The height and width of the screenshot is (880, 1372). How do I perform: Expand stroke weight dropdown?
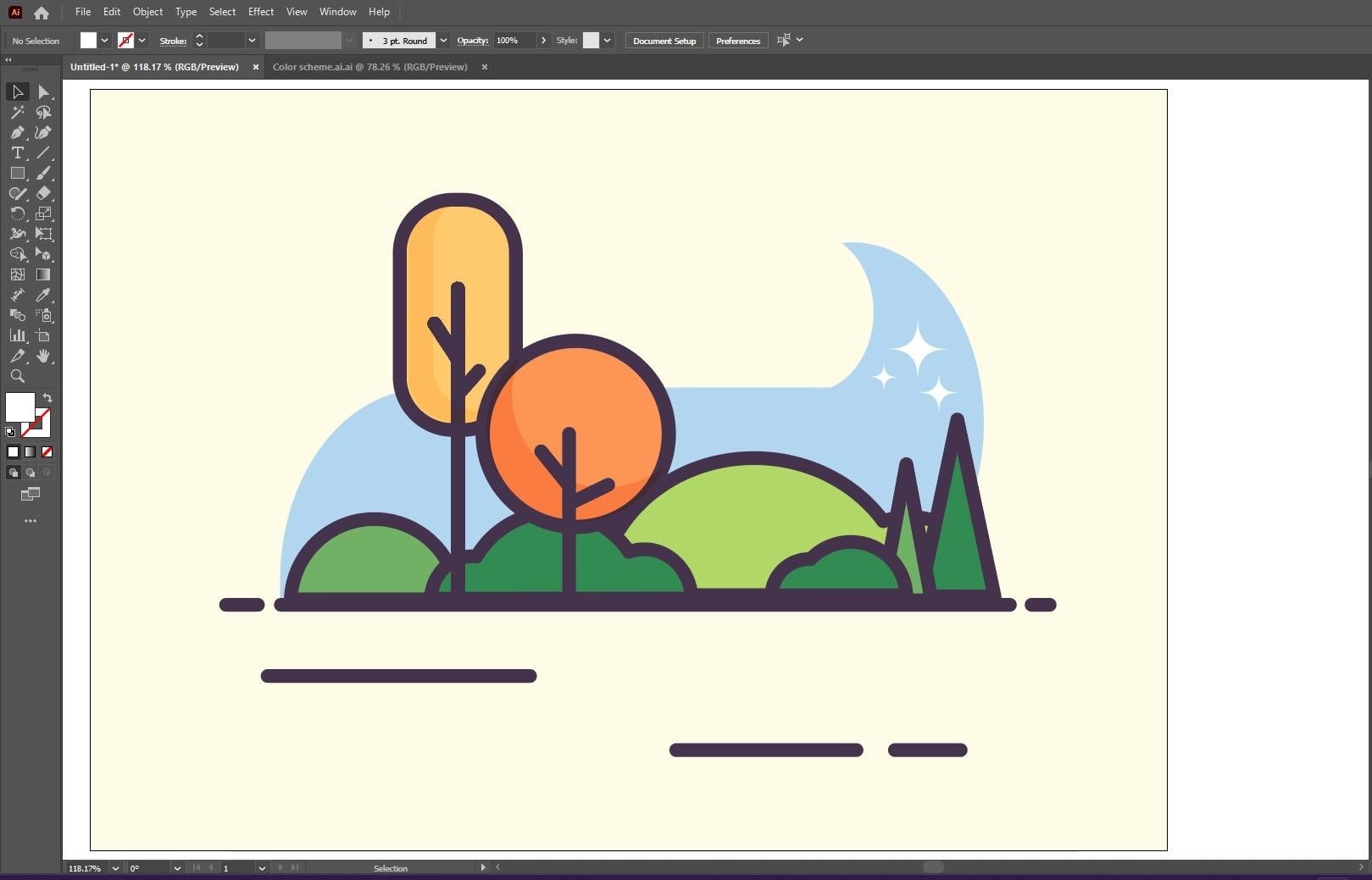click(x=252, y=41)
